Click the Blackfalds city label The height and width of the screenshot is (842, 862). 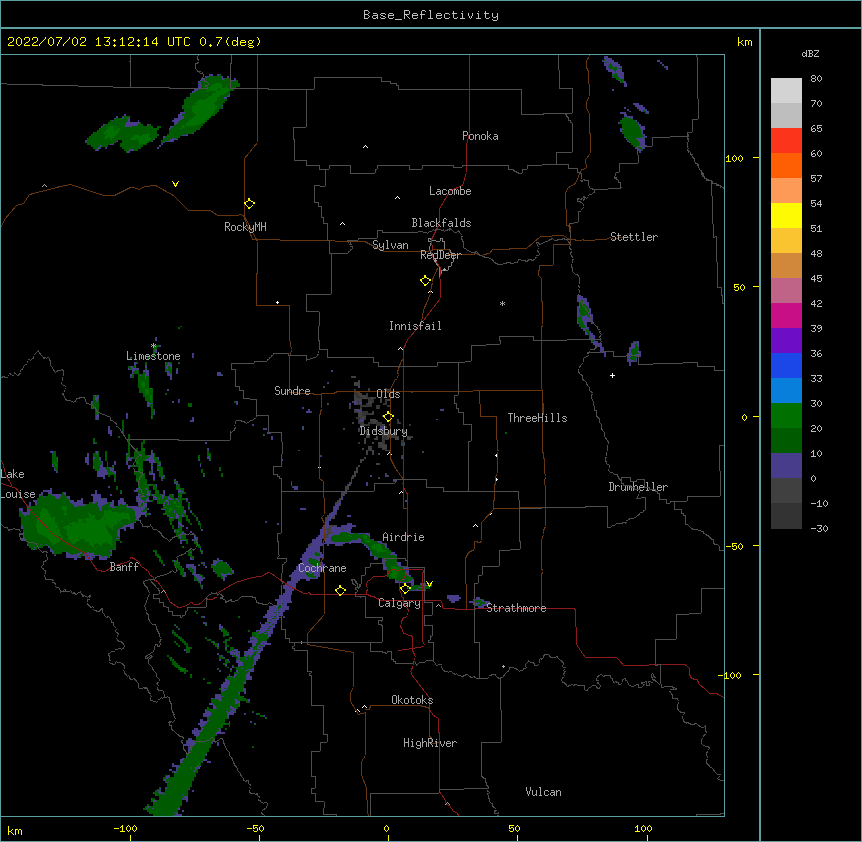click(x=441, y=223)
